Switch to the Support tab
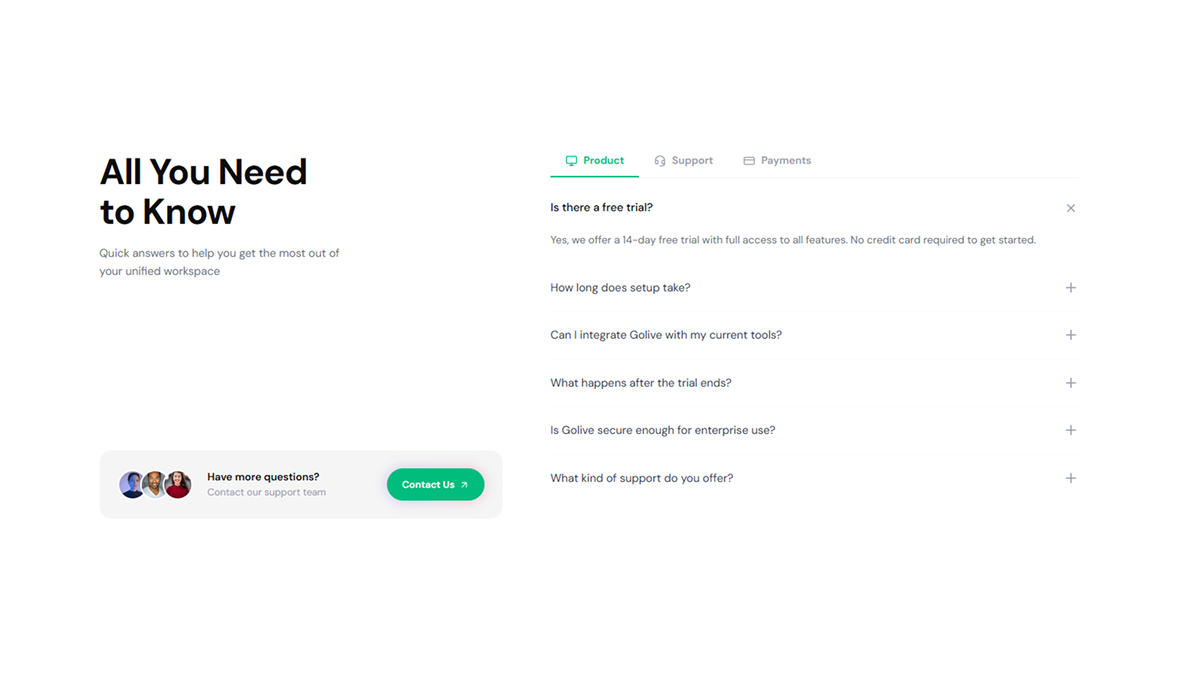The height and width of the screenshot is (675, 1200). pos(684,160)
